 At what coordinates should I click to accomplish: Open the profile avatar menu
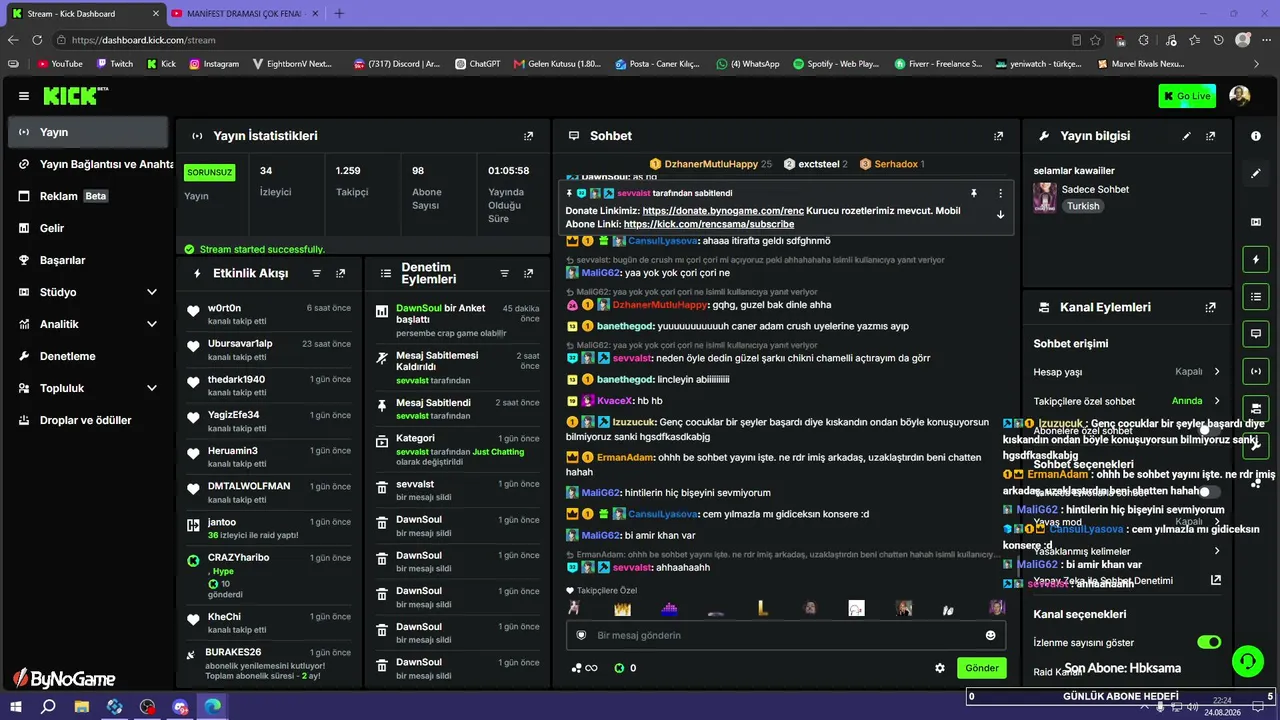[1240, 96]
